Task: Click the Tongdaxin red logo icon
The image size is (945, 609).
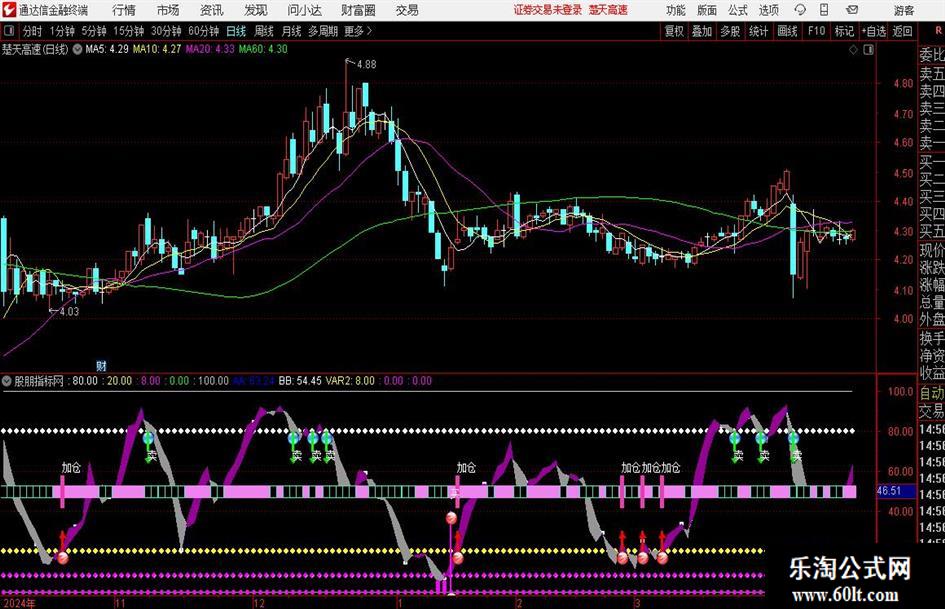Action: pos(9,10)
